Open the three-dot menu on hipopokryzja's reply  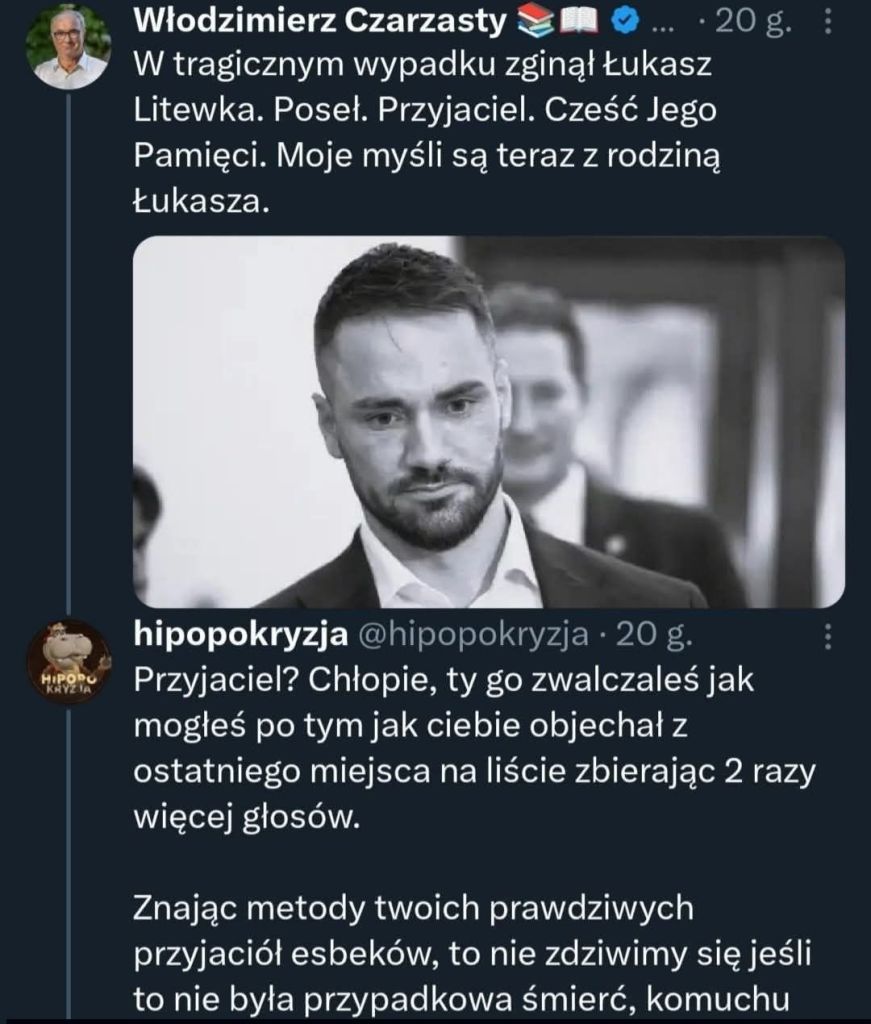pyautogui.click(x=828, y=634)
